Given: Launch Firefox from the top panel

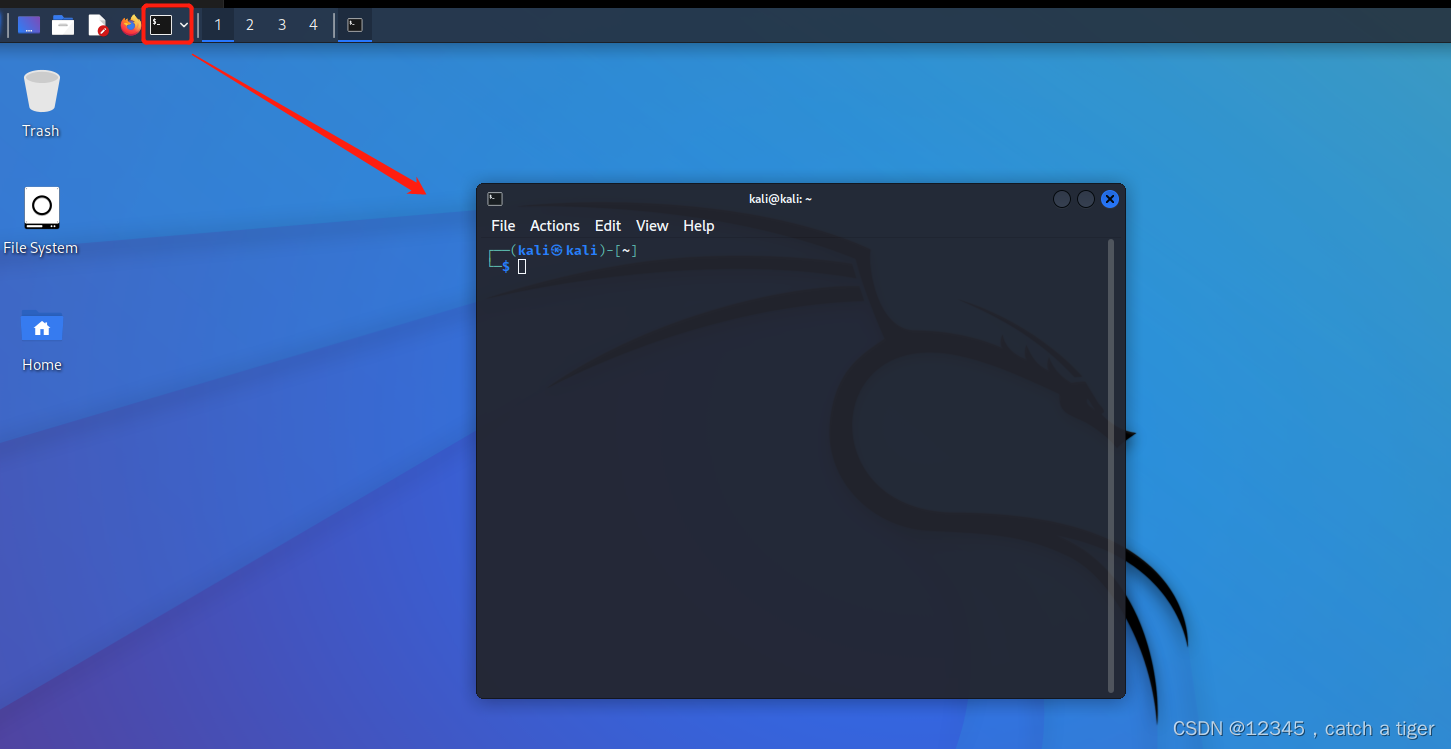Looking at the screenshot, I should click(x=131, y=25).
